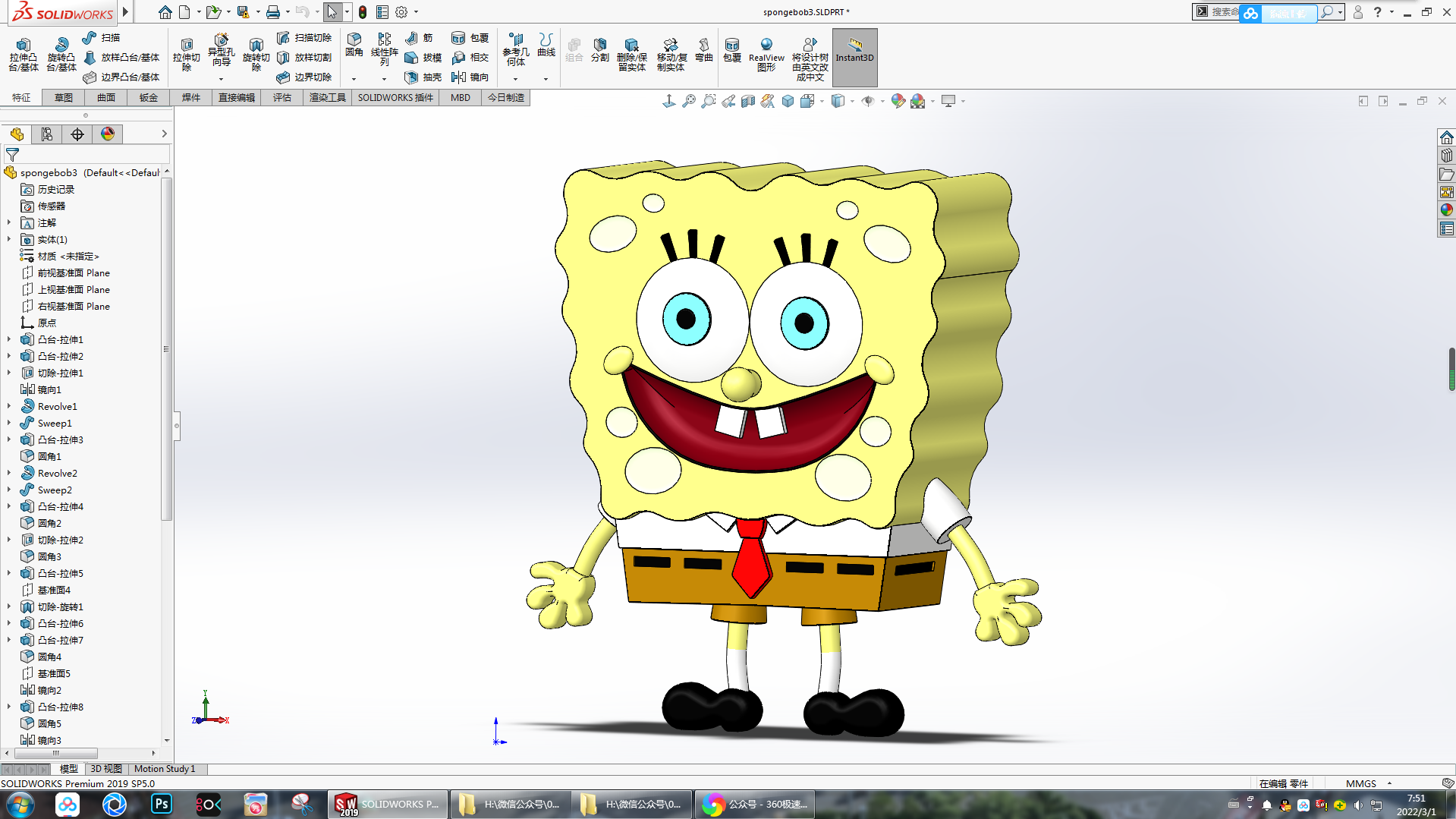Select the Revolved Boss/Base tool (旋转凸台/基体)
This screenshot has width=1456, height=819.
tap(61, 55)
